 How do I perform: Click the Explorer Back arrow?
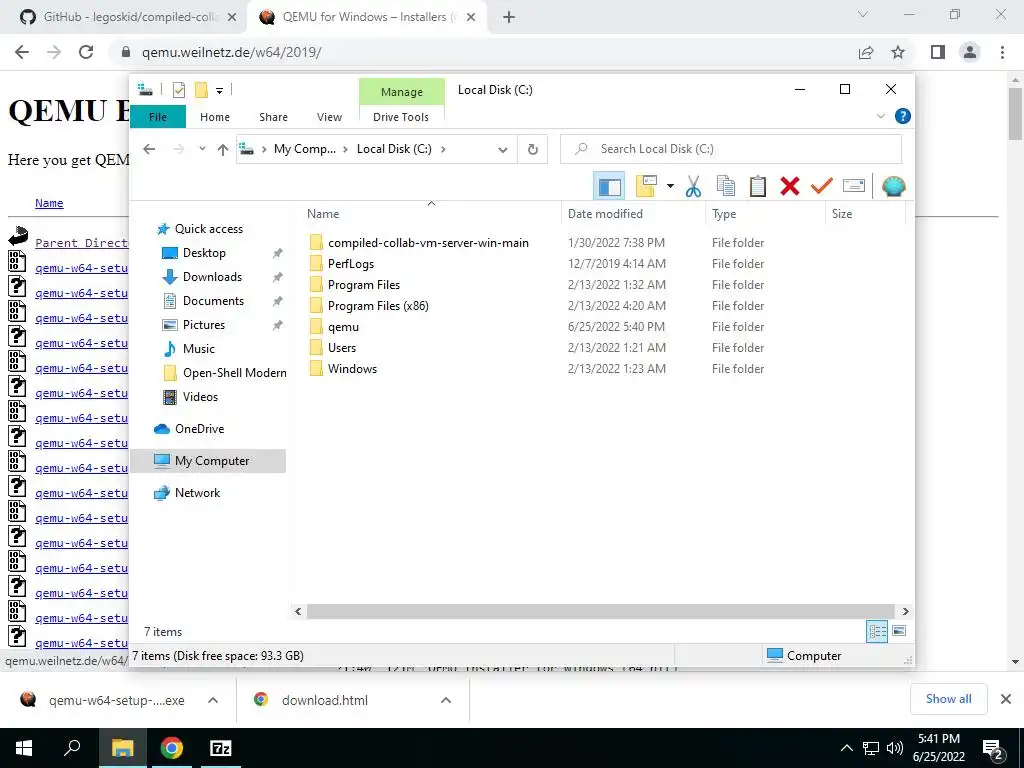pos(149,149)
